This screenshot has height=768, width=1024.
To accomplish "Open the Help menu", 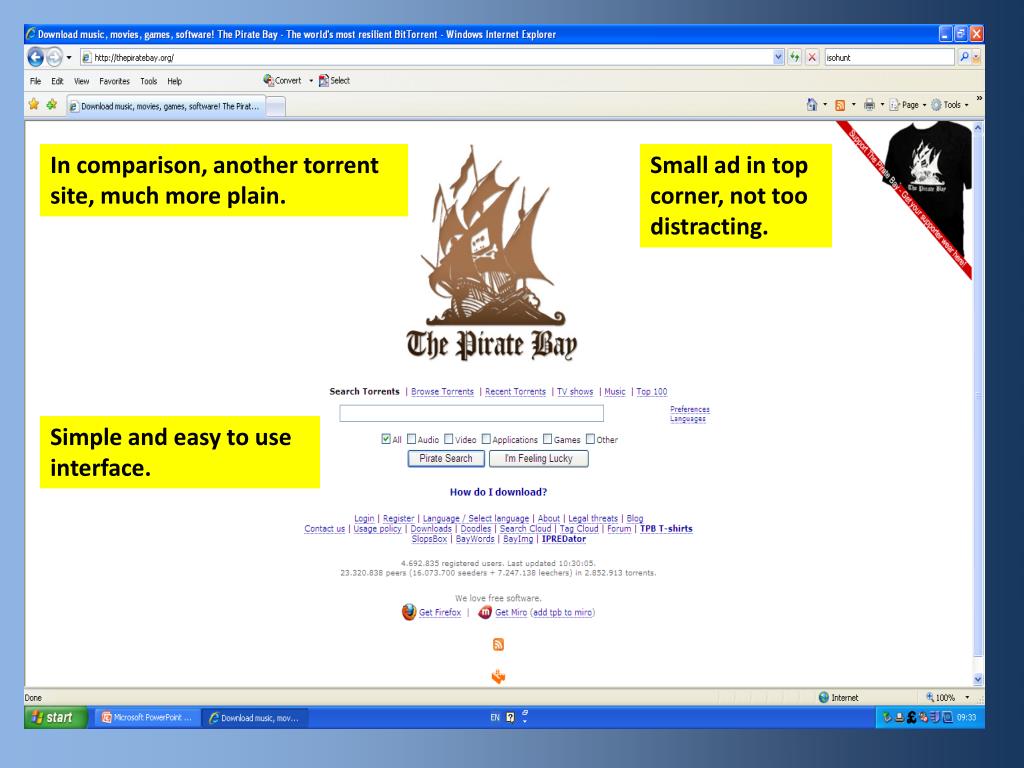I will tap(174, 82).
